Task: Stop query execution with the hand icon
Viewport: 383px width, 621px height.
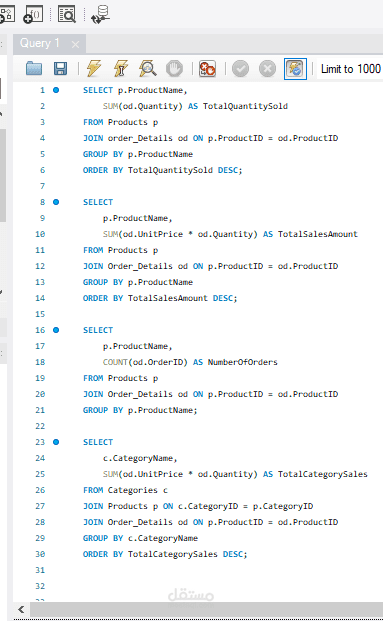Action: pos(174,69)
